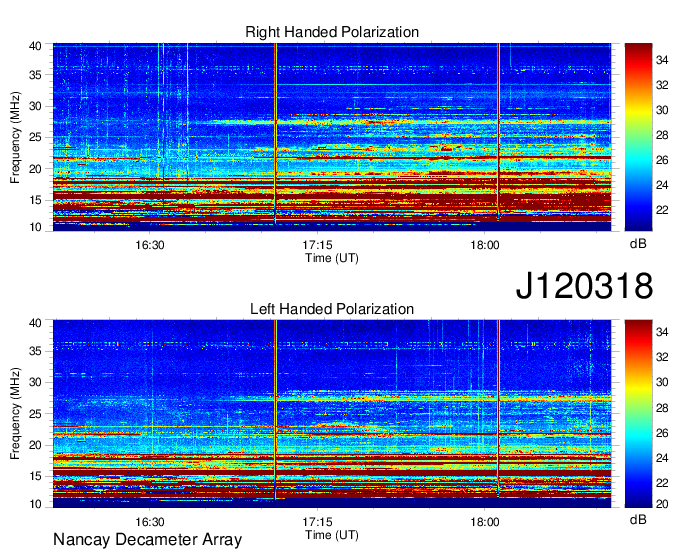This screenshot has height=552, width=680.
Task: Click upper plot 'Frequency (MHz)' axis label
Action: (x=15, y=137)
